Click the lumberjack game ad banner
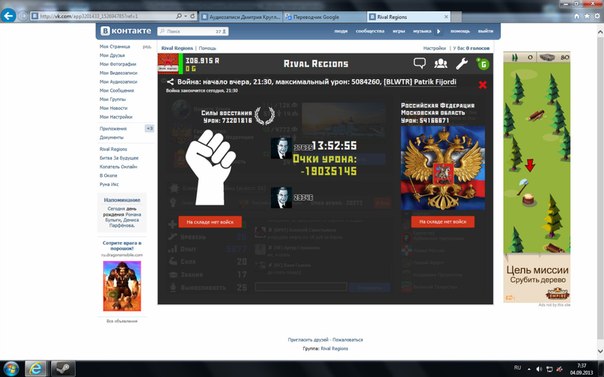Image resolution: width=604 pixels, height=377 pixels. click(x=537, y=177)
